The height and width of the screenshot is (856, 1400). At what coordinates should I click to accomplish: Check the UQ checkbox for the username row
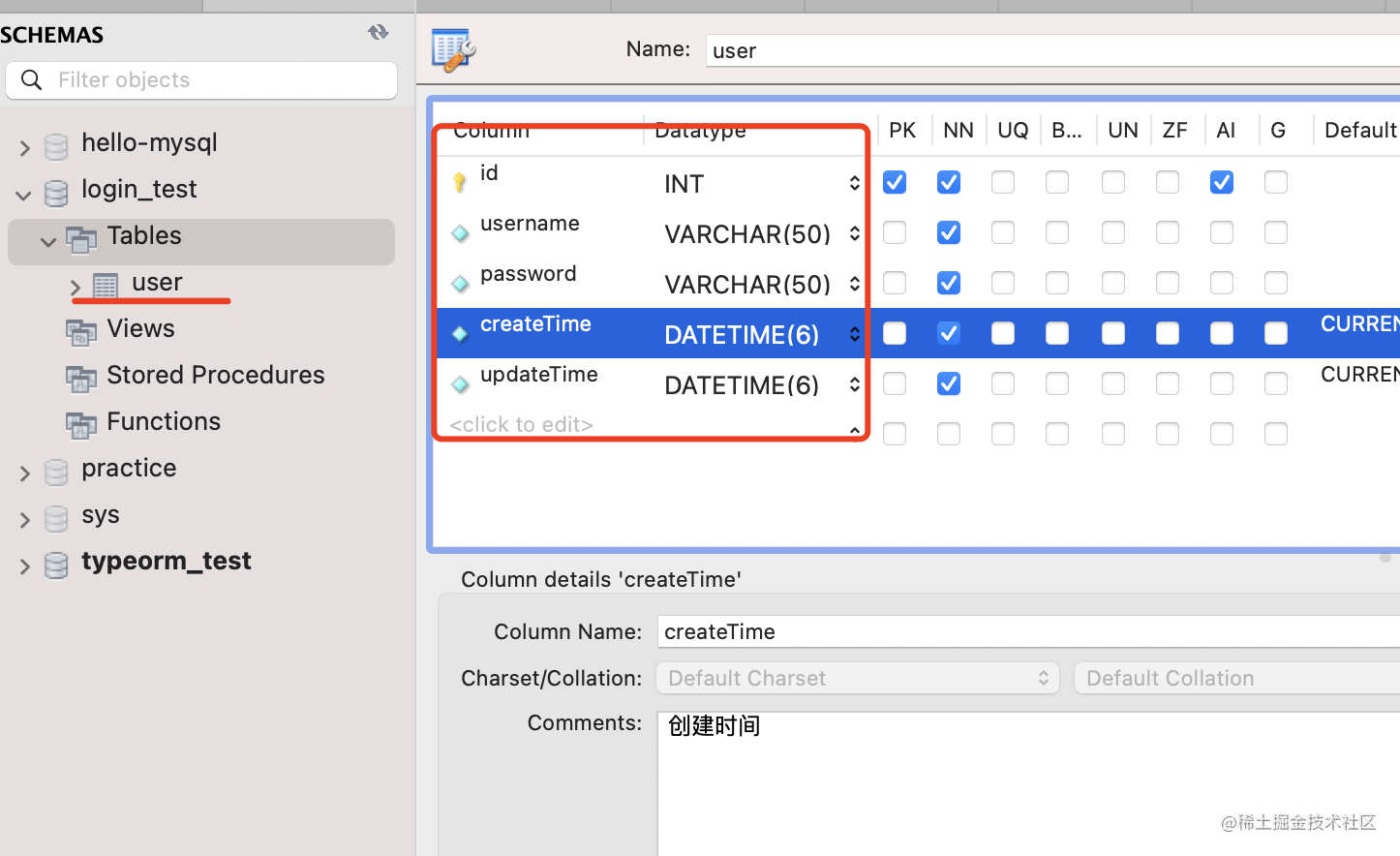click(x=1003, y=232)
